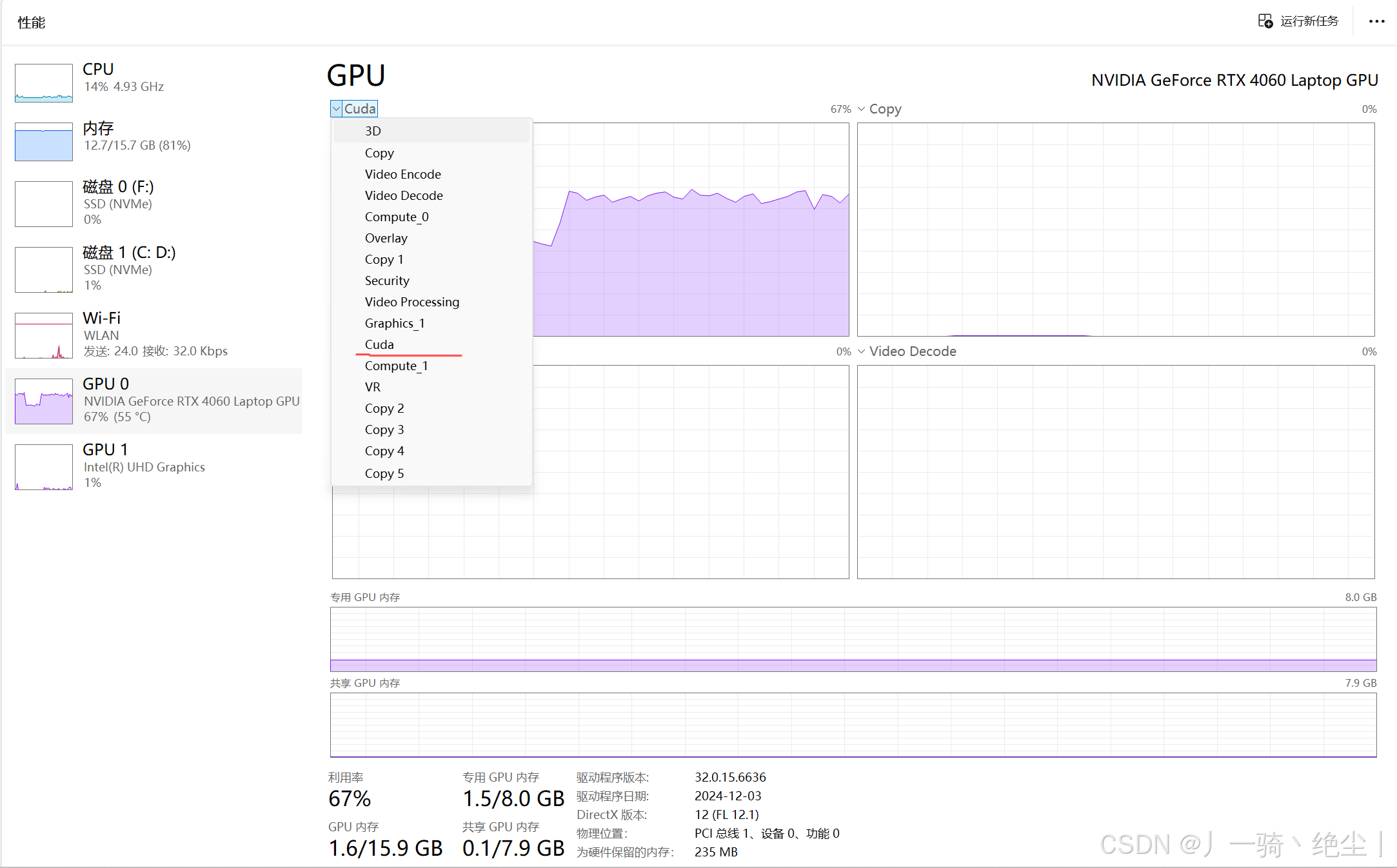Click the 性能 menu label
Image resolution: width=1397 pixels, height=868 pixels.
[x=30, y=21]
